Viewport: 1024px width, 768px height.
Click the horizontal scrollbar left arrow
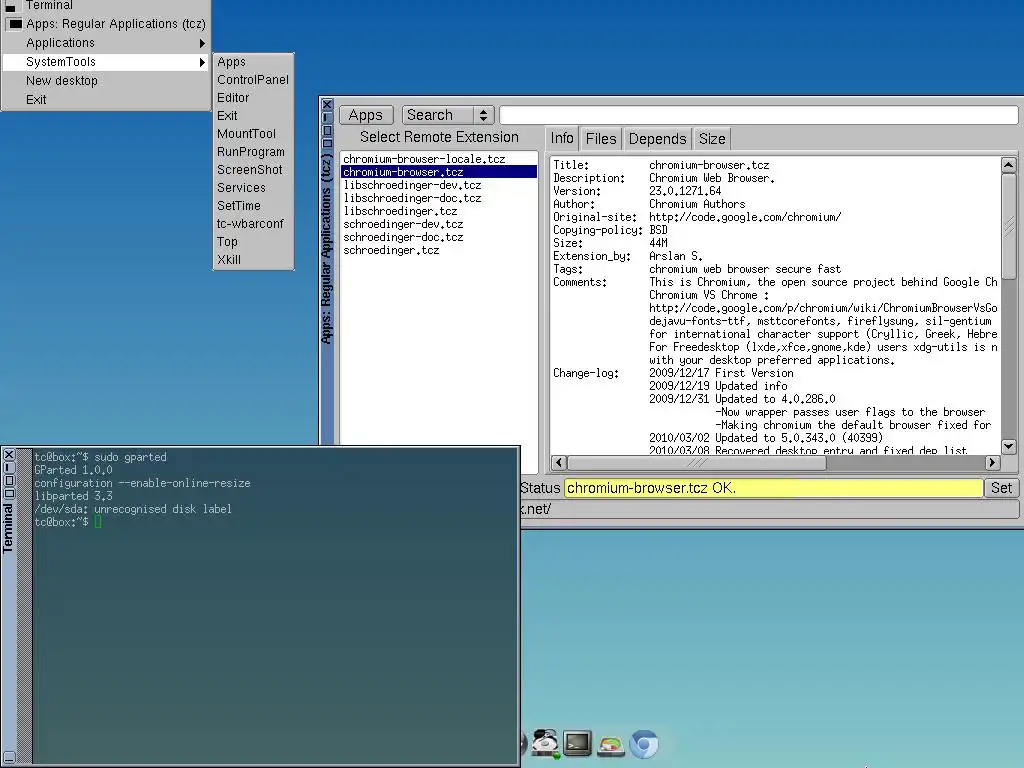(x=558, y=462)
